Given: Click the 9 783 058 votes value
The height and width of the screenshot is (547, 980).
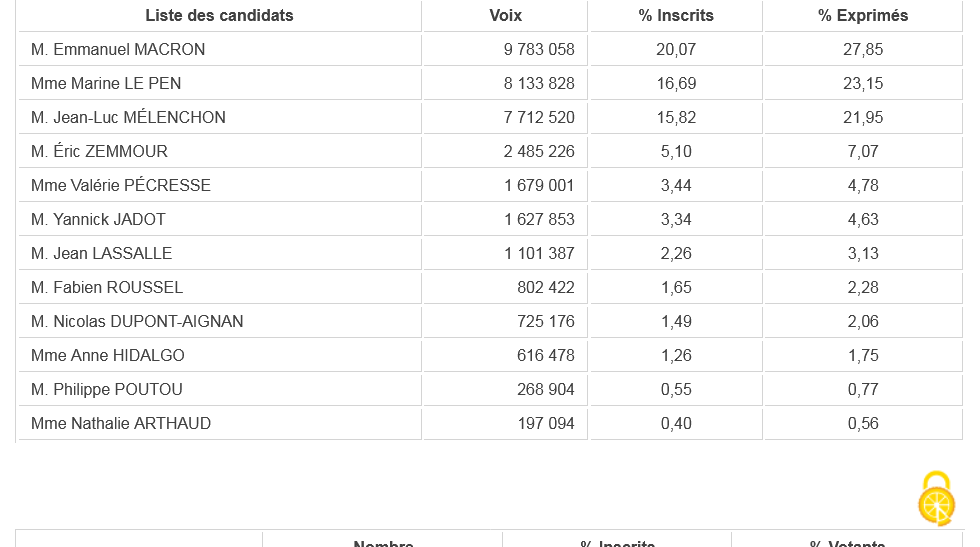Looking at the screenshot, I should tap(539, 50).
